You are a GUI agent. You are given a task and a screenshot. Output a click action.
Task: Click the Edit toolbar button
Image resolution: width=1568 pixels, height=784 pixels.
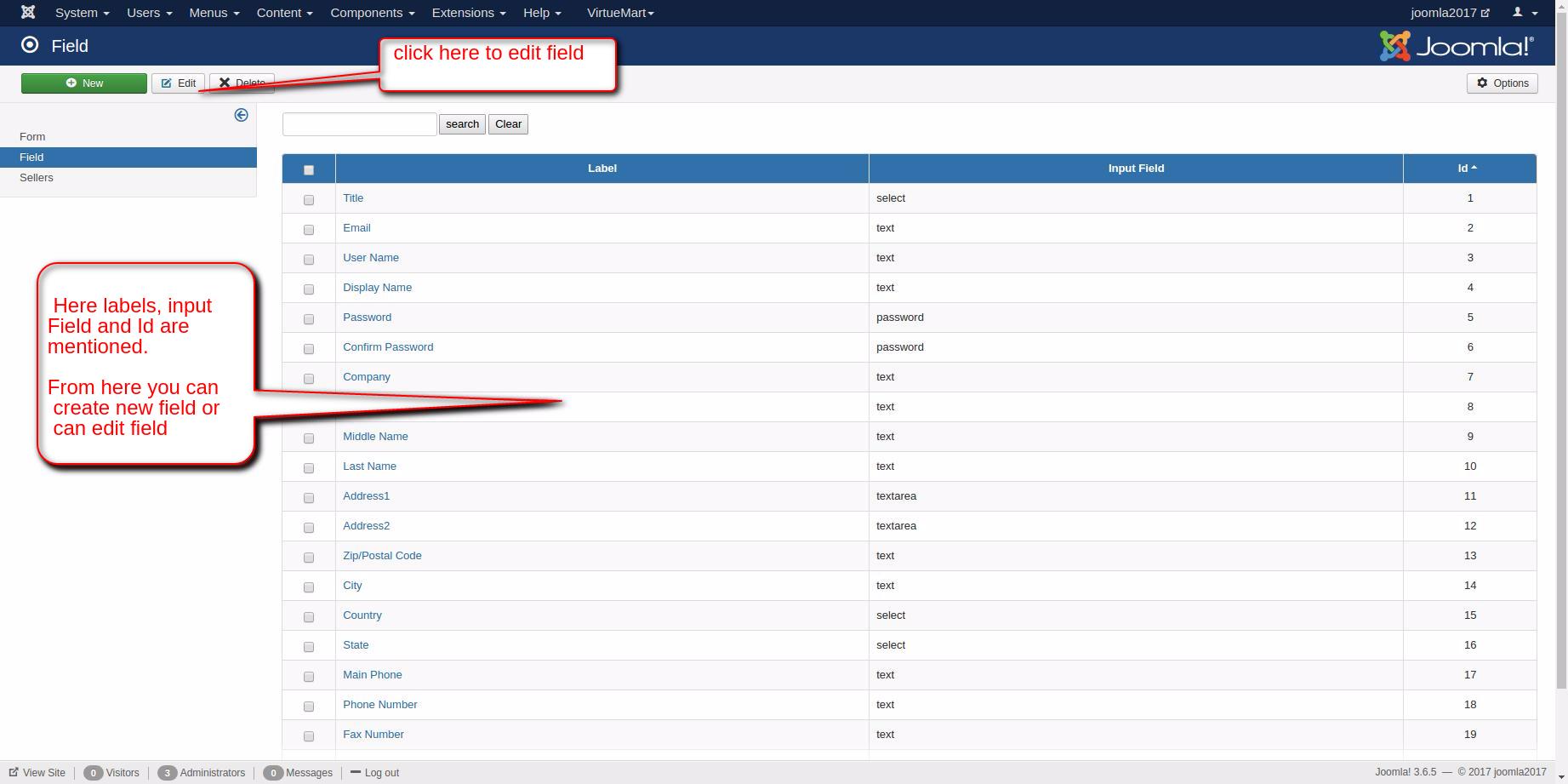point(178,83)
